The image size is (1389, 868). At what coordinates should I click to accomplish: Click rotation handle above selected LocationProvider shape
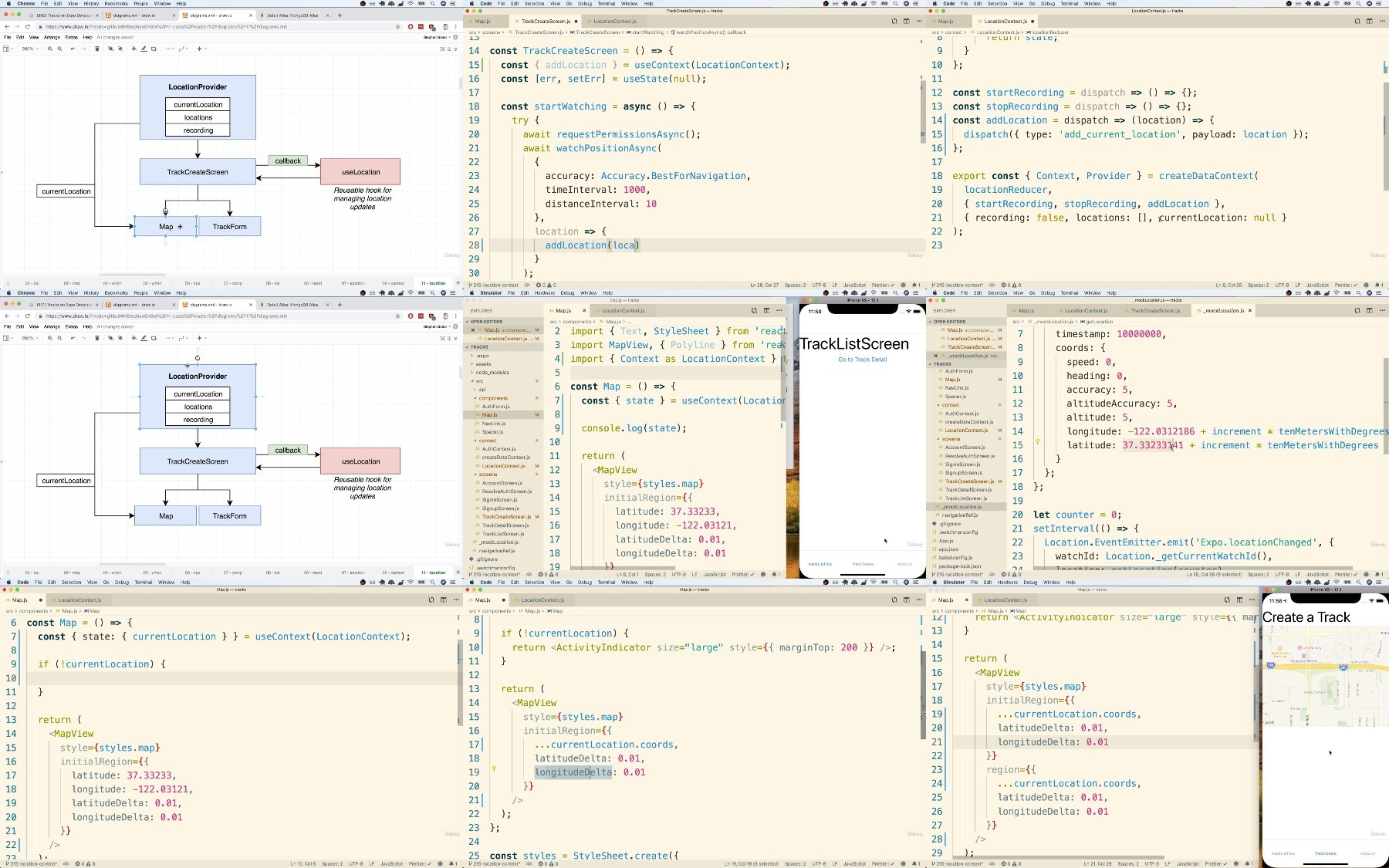(198, 358)
